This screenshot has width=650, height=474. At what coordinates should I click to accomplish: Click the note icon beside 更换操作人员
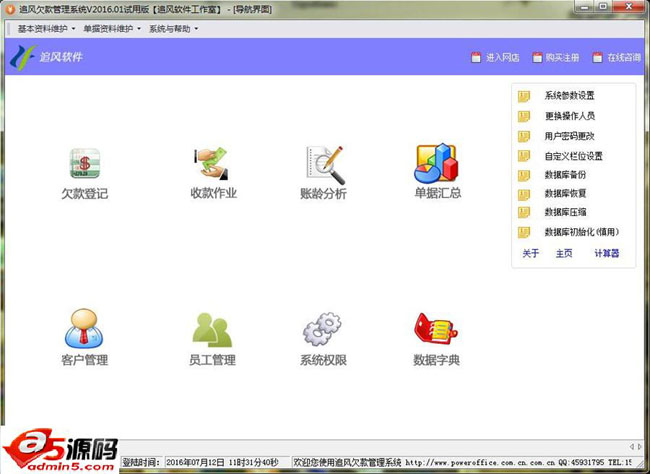pos(524,116)
